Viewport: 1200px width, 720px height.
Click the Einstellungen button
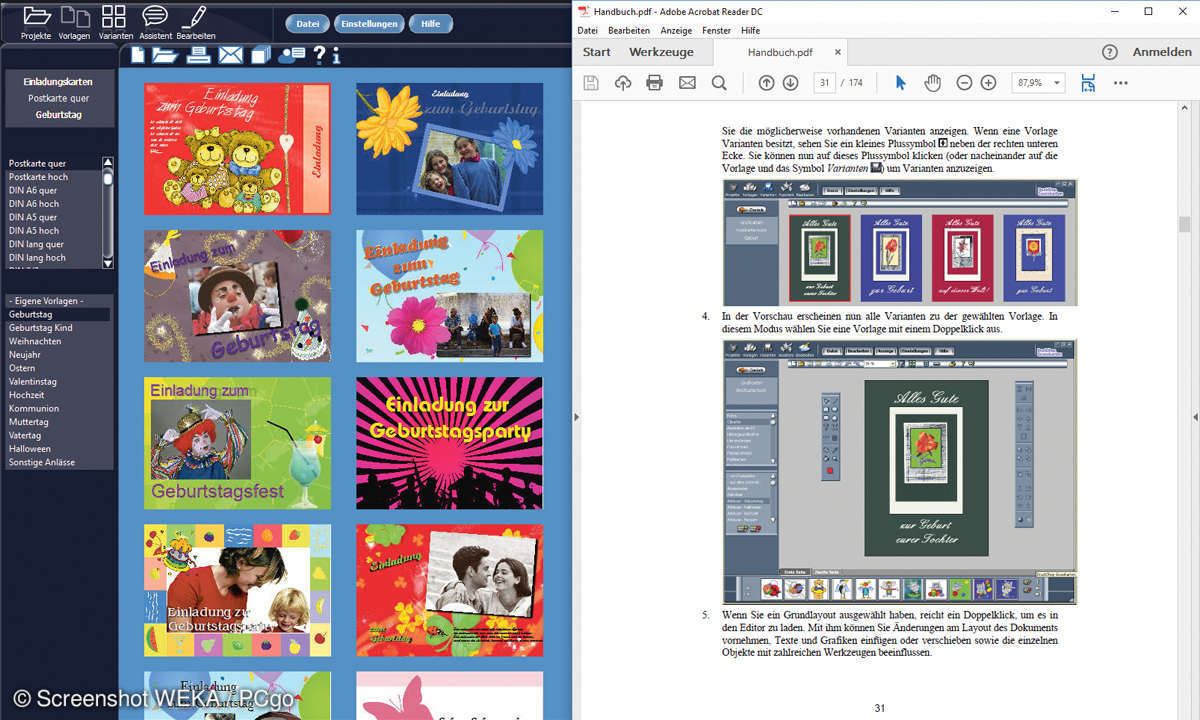coord(370,23)
